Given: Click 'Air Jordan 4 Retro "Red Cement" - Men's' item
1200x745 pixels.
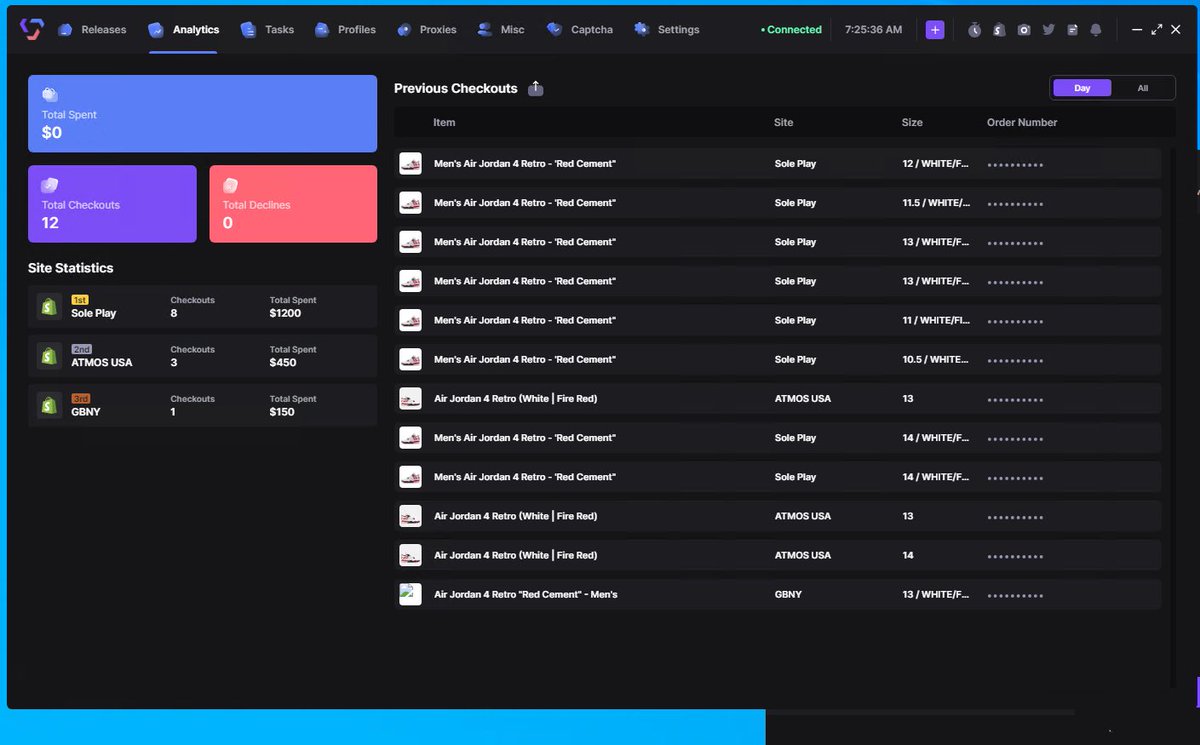Looking at the screenshot, I should pyautogui.click(x=526, y=594).
